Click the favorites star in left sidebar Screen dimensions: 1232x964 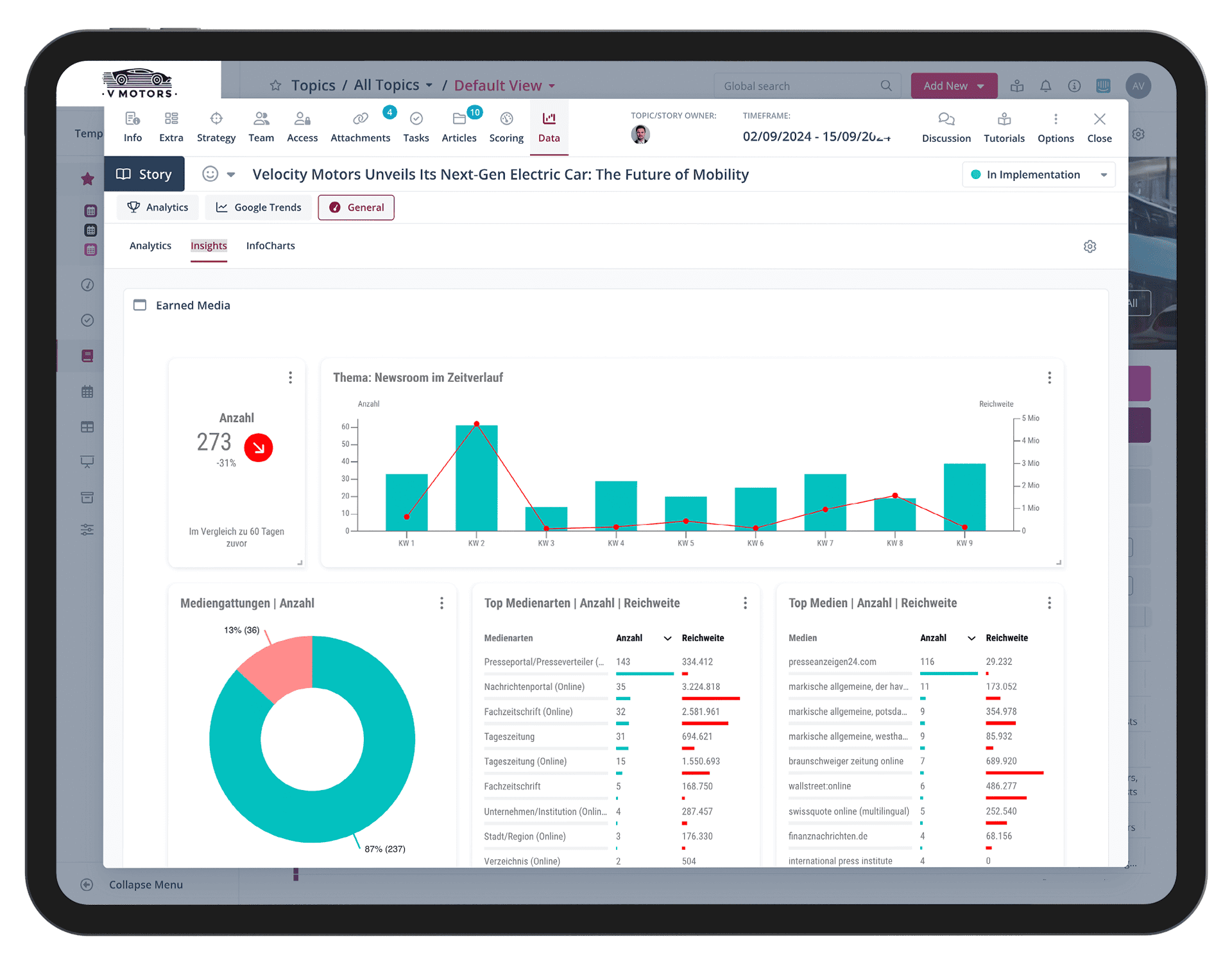[x=88, y=179]
